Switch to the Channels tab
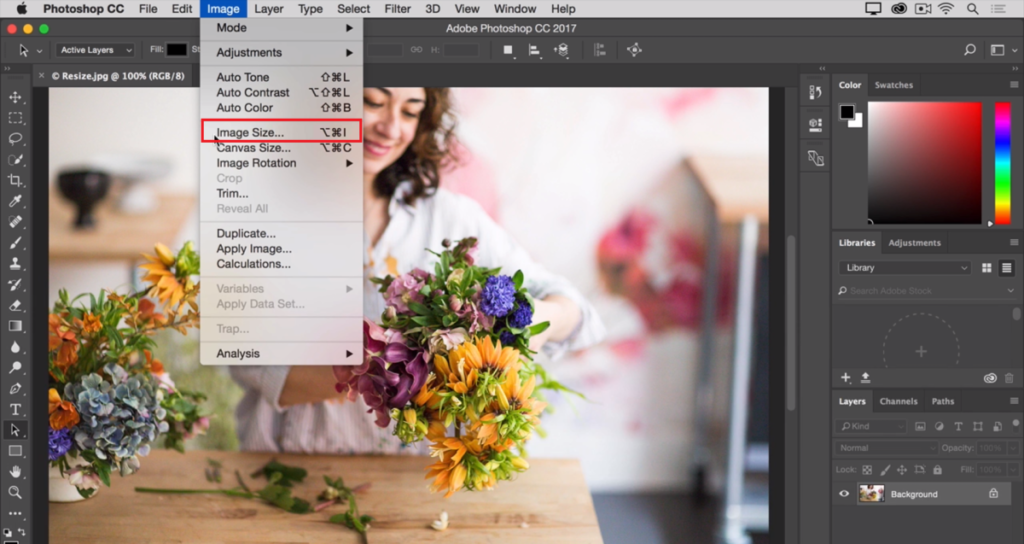Image resolution: width=1024 pixels, height=544 pixels. (898, 401)
